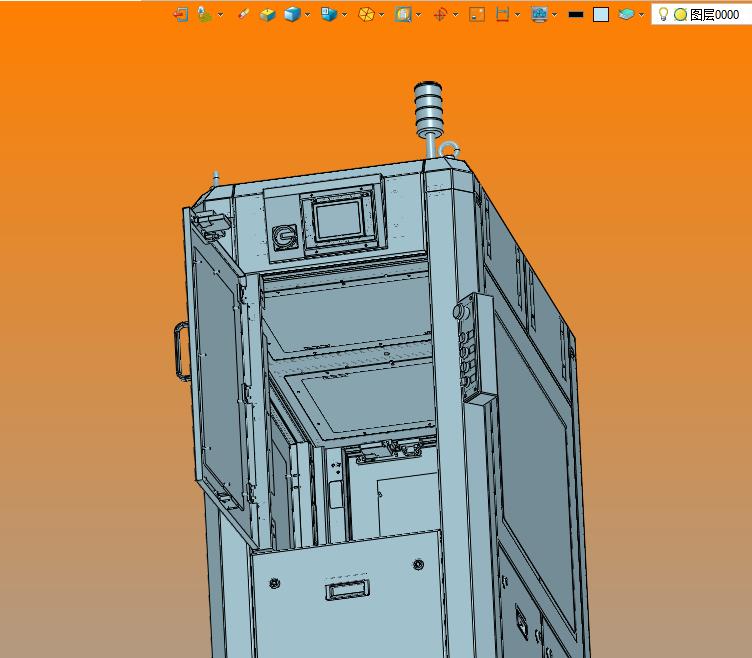Screen dimensions: 752x658
Task: Click the yellow-top box icon
Action: point(268,14)
